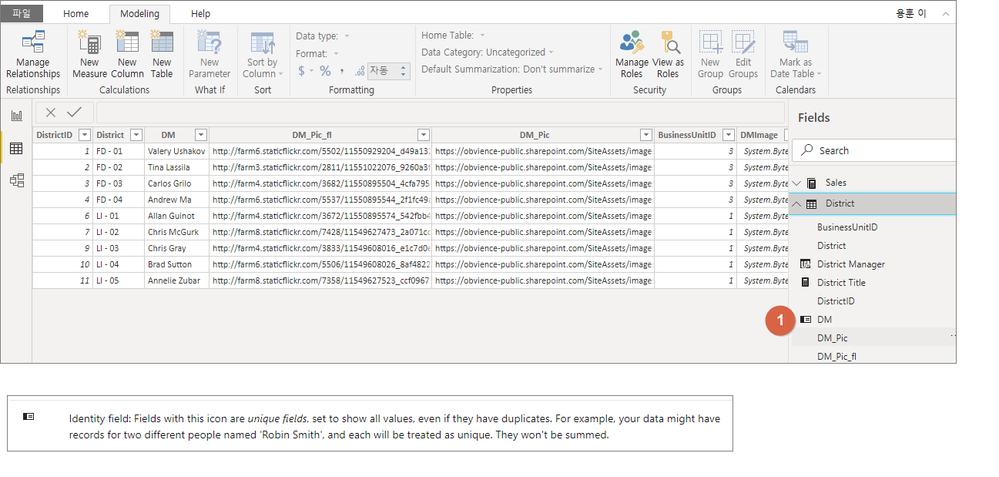The image size is (999, 477).
Task: Select the District Manager field
Action: click(851, 264)
